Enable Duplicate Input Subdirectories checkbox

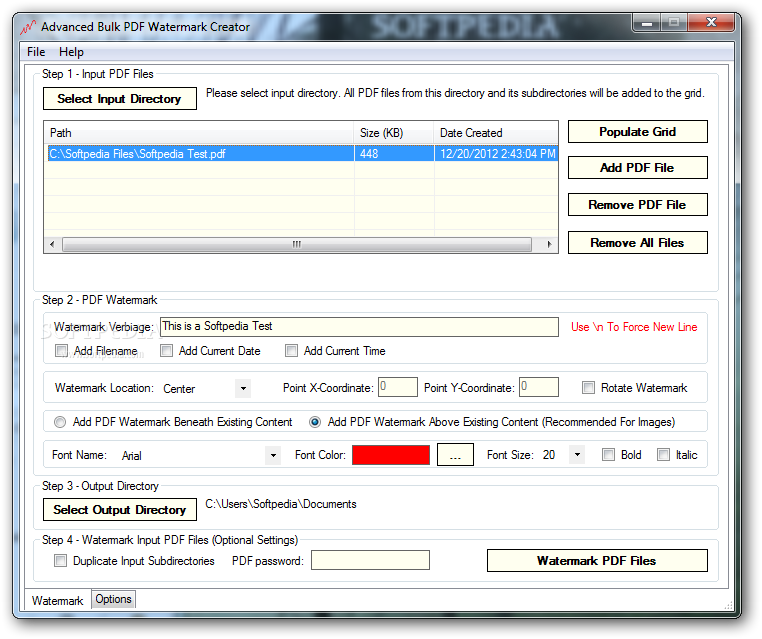60,560
